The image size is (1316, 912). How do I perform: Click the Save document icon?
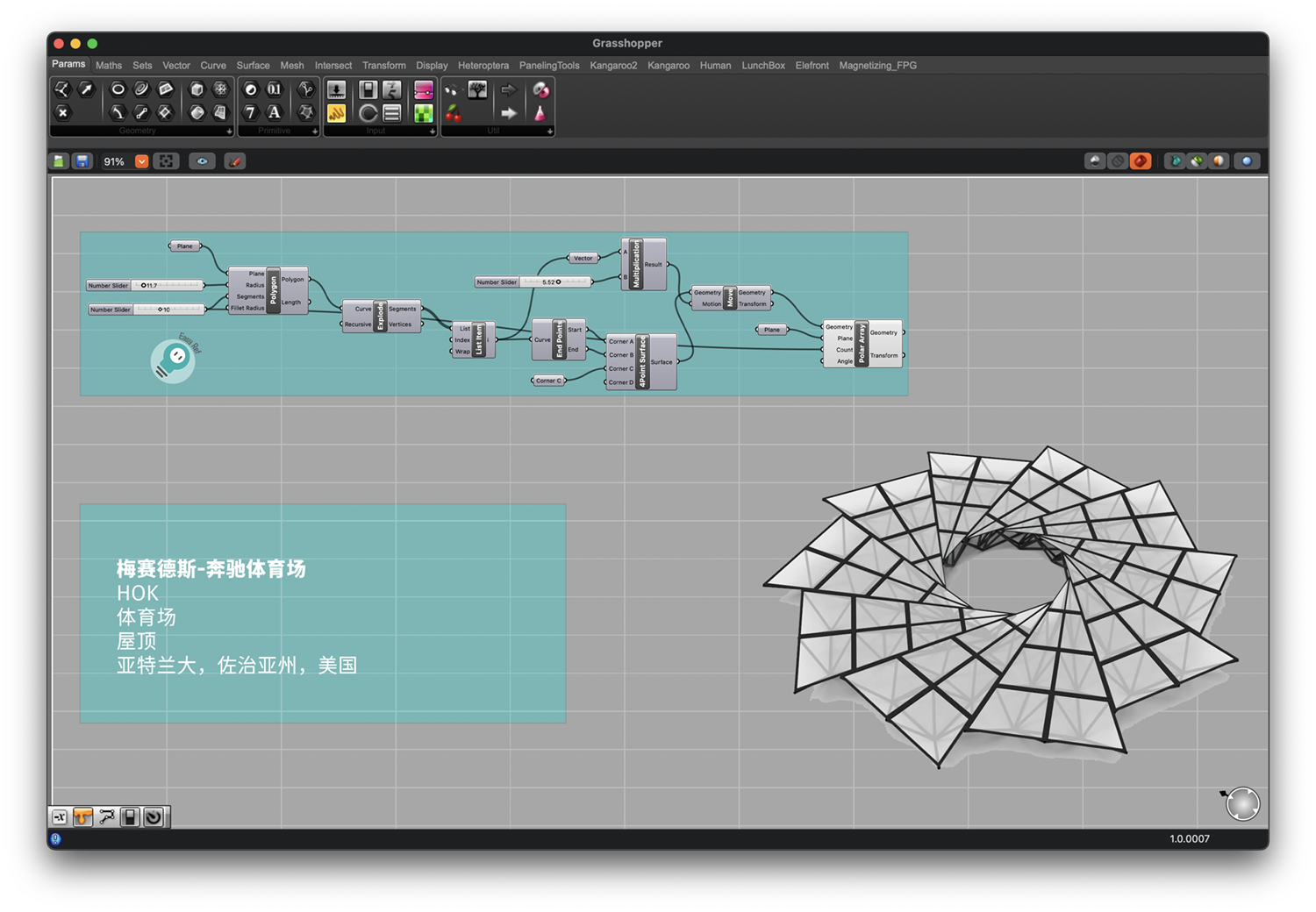tap(82, 161)
